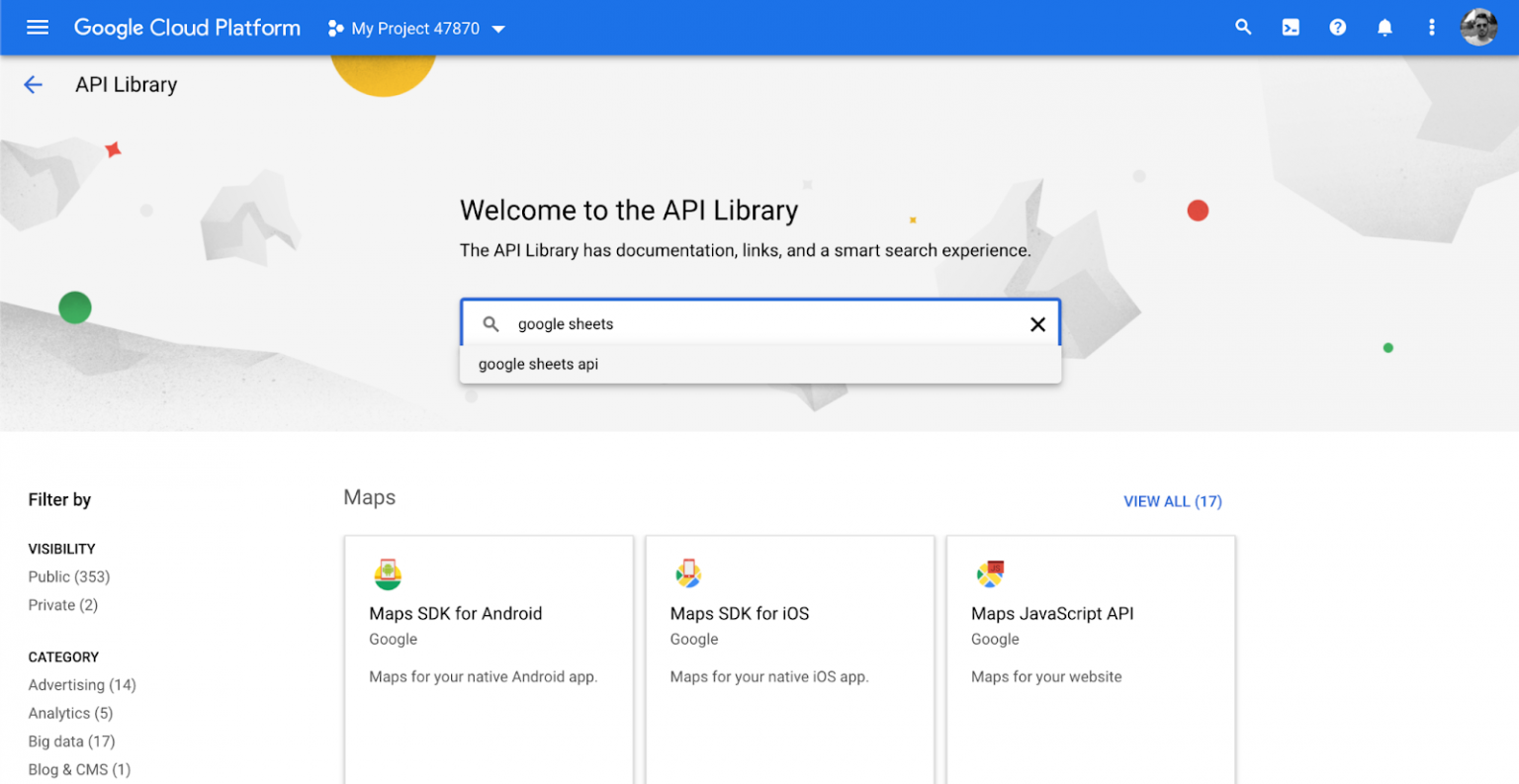Click 'Maps for your website' description
Image resolution: width=1519 pixels, height=784 pixels.
[1046, 677]
